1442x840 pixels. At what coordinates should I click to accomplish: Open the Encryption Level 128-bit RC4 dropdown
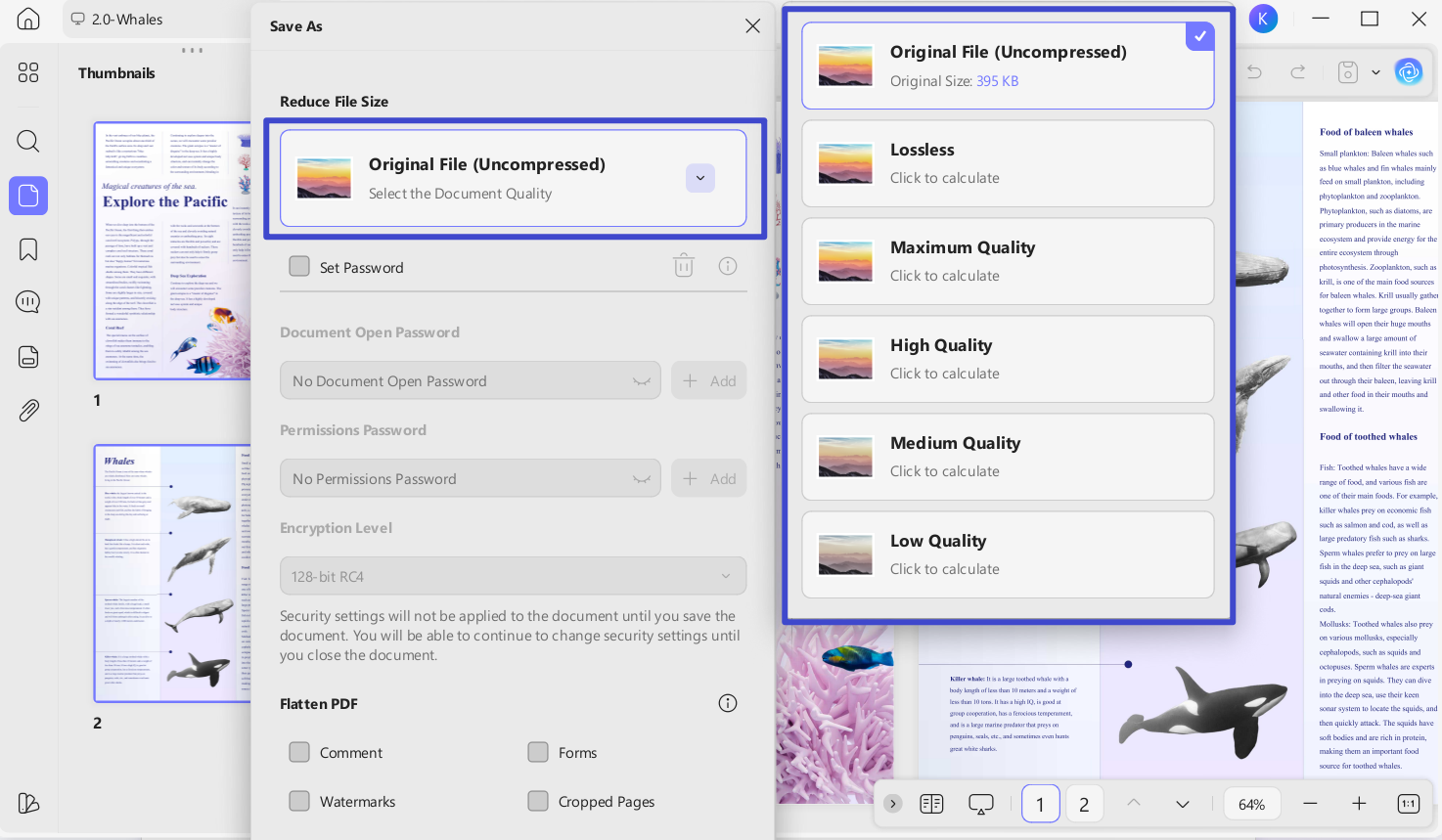click(513, 576)
